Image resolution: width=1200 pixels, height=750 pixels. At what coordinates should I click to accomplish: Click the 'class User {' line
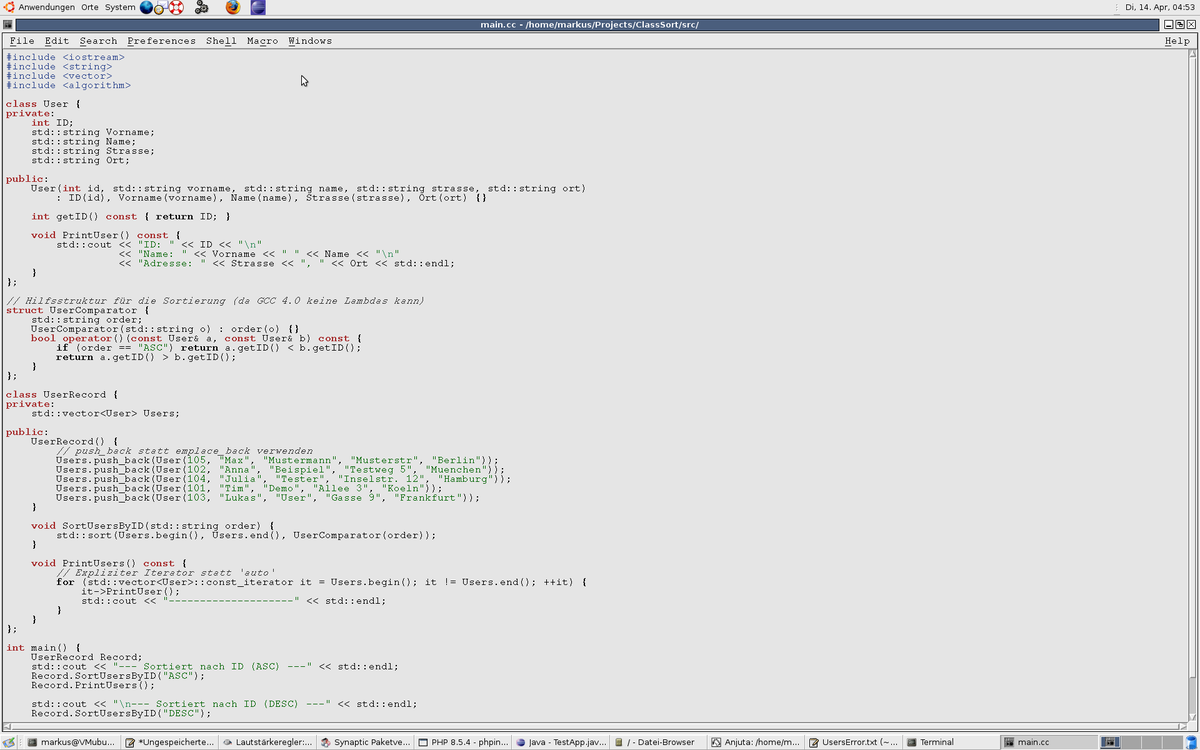coord(43,104)
